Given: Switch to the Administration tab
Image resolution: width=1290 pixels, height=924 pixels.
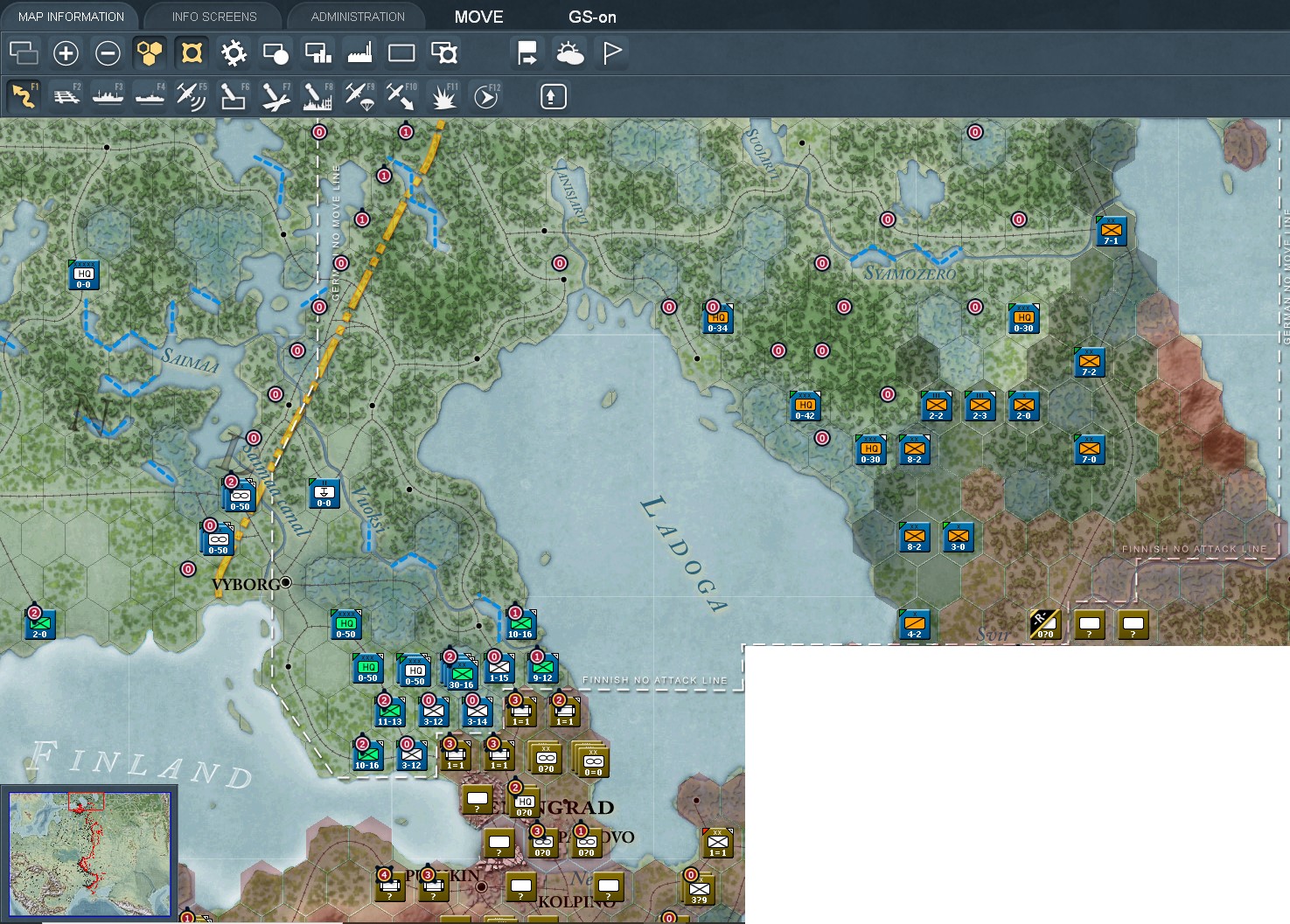Looking at the screenshot, I should (x=358, y=17).
